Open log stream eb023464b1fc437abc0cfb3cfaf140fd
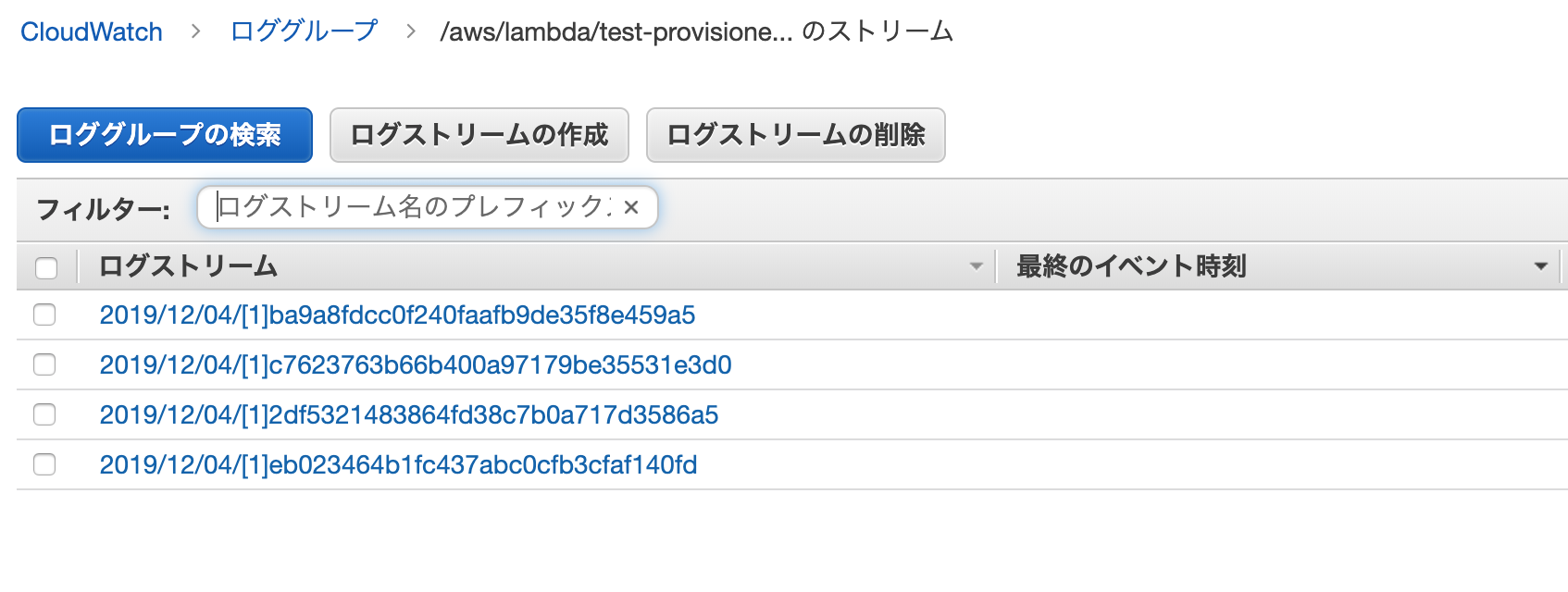Screen dimensions: 1568x592 pyautogui.click(x=398, y=465)
